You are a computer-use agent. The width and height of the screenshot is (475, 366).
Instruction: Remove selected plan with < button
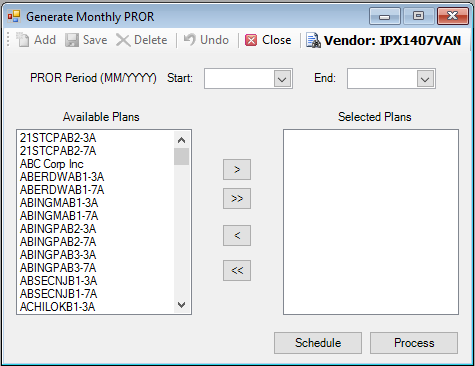pos(237,236)
